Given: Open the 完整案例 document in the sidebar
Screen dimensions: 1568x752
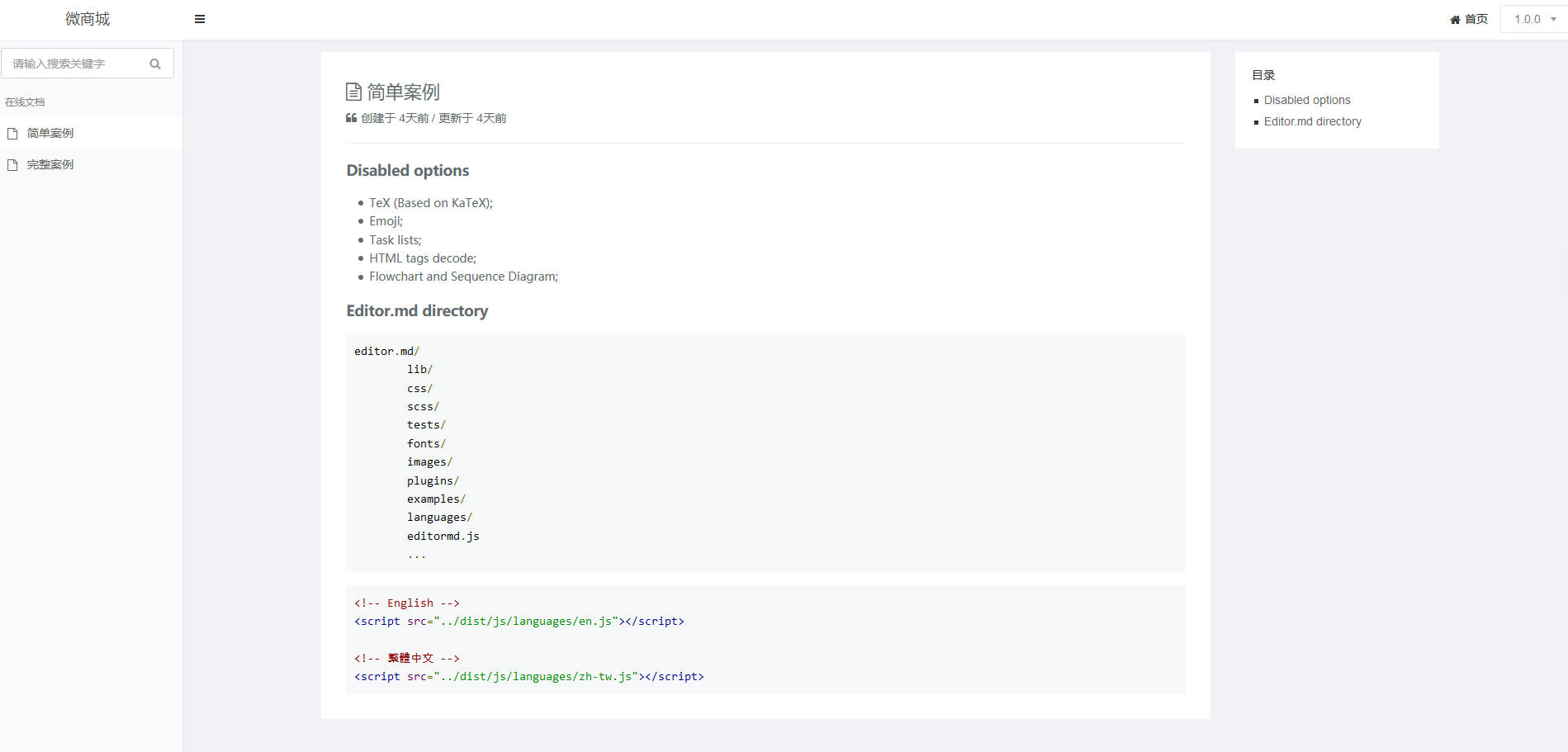Looking at the screenshot, I should [x=91, y=165].
